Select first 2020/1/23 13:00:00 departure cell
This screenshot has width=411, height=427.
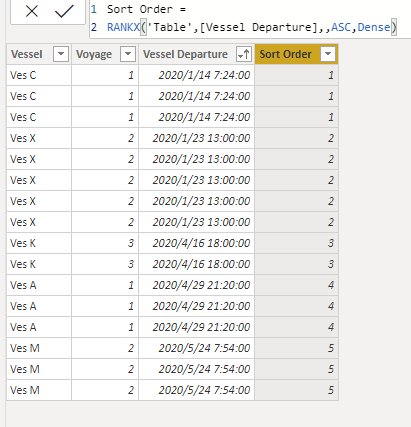click(197, 138)
